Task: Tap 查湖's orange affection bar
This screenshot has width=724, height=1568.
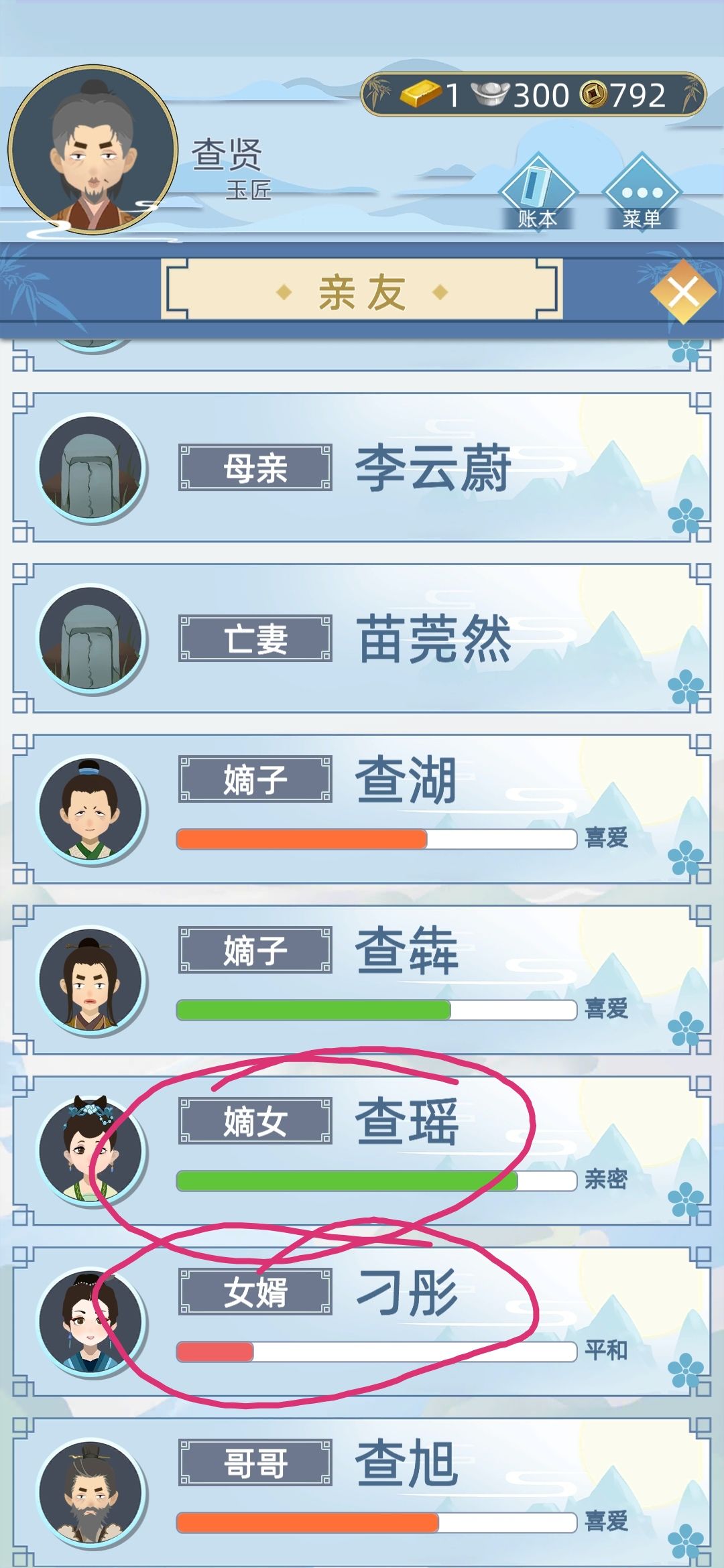Action: coord(377,839)
